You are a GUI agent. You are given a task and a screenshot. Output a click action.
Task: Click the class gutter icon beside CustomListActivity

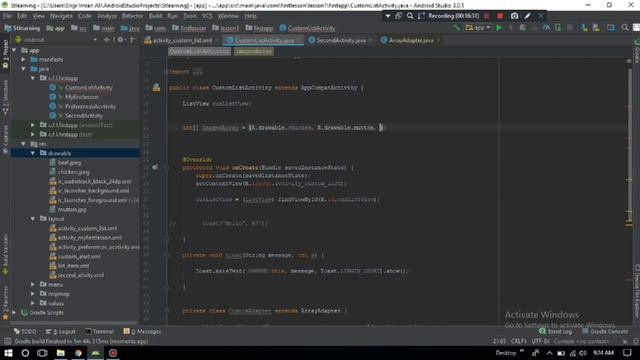click(x=156, y=87)
